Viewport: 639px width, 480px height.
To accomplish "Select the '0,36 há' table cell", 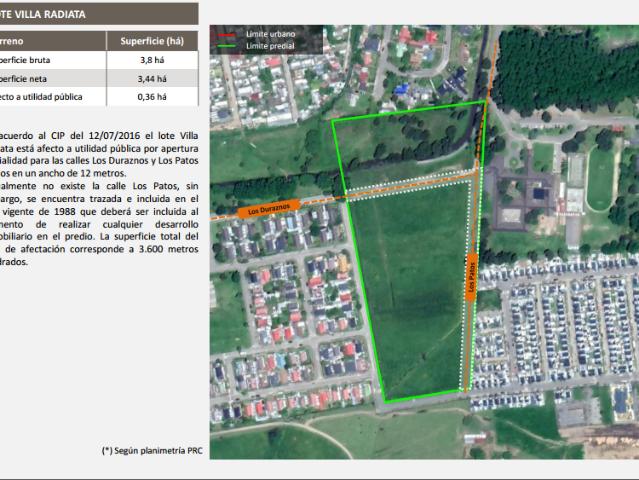I will pyautogui.click(x=152, y=97).
